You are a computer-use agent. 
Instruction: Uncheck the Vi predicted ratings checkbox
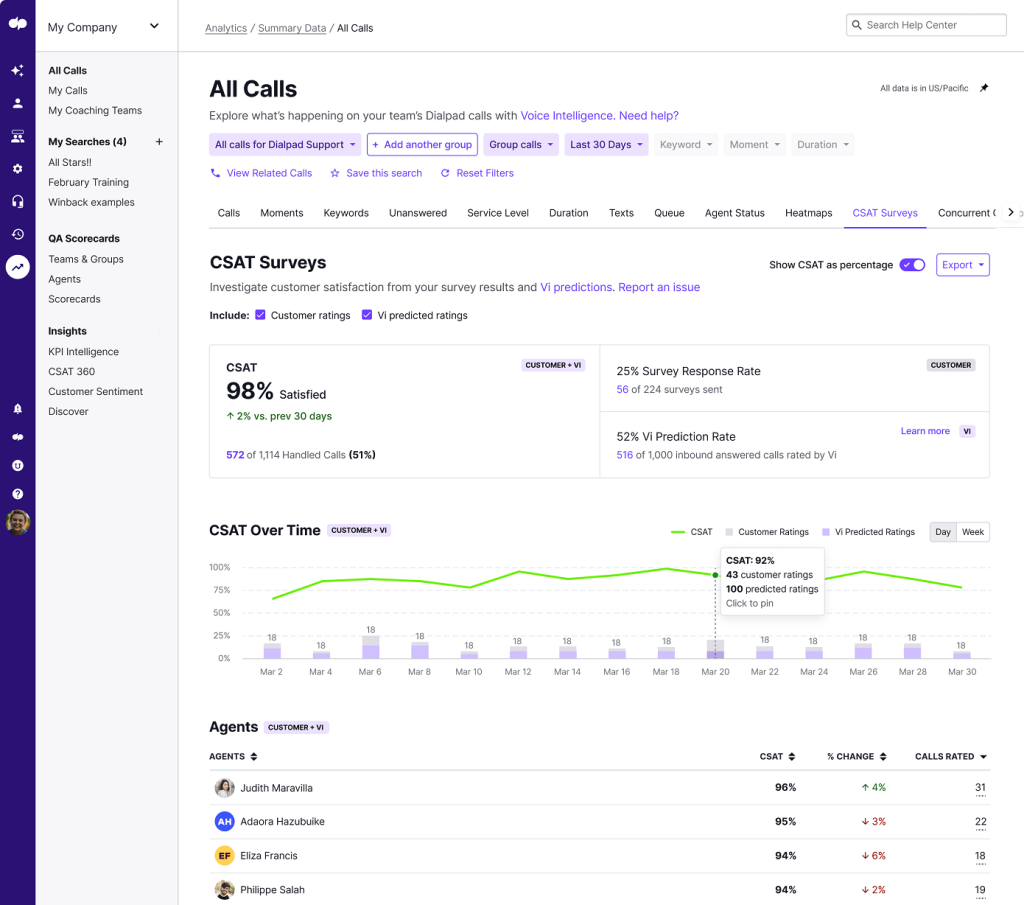click(367, 314)
